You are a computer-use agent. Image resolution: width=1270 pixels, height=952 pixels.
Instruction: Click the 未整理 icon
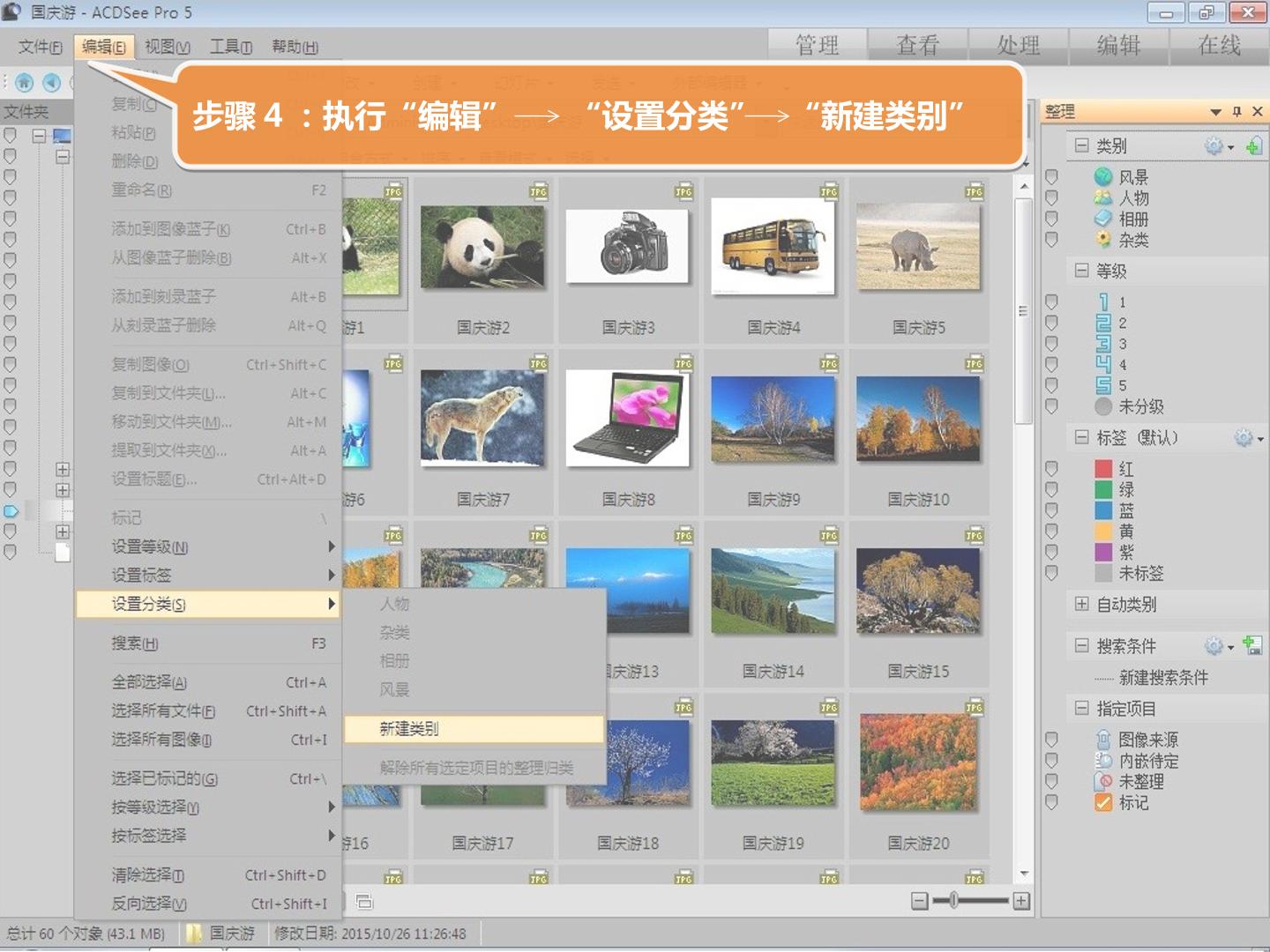1103,782
